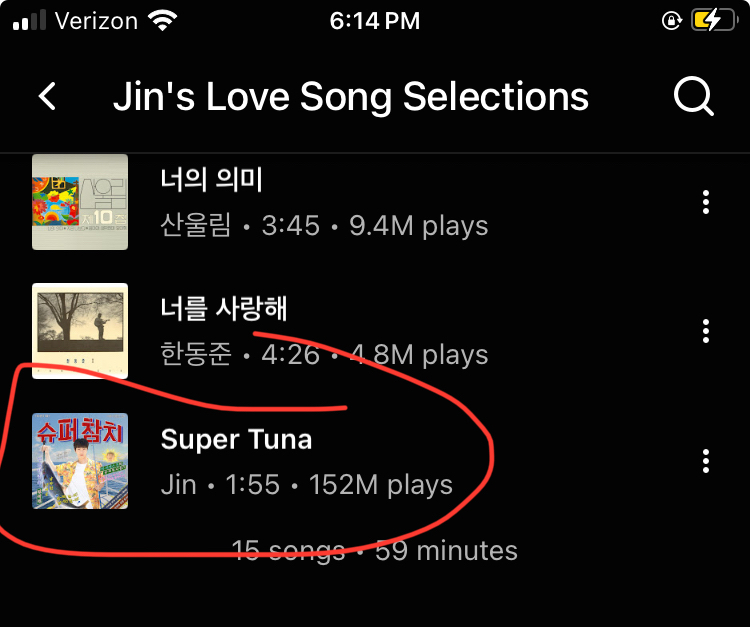
Task: Tap the Super Tuna cover art
Action: (x=80, y=461)
